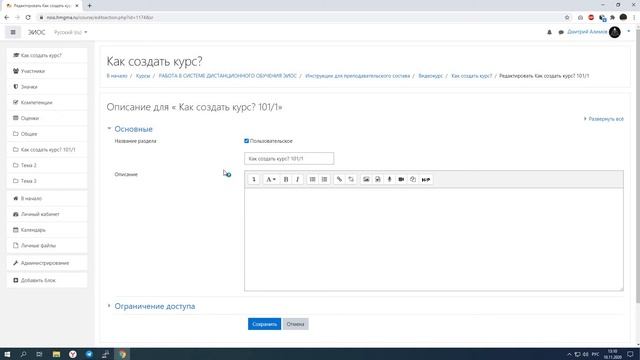Open Общее section in the sidebar

(47, 134)
